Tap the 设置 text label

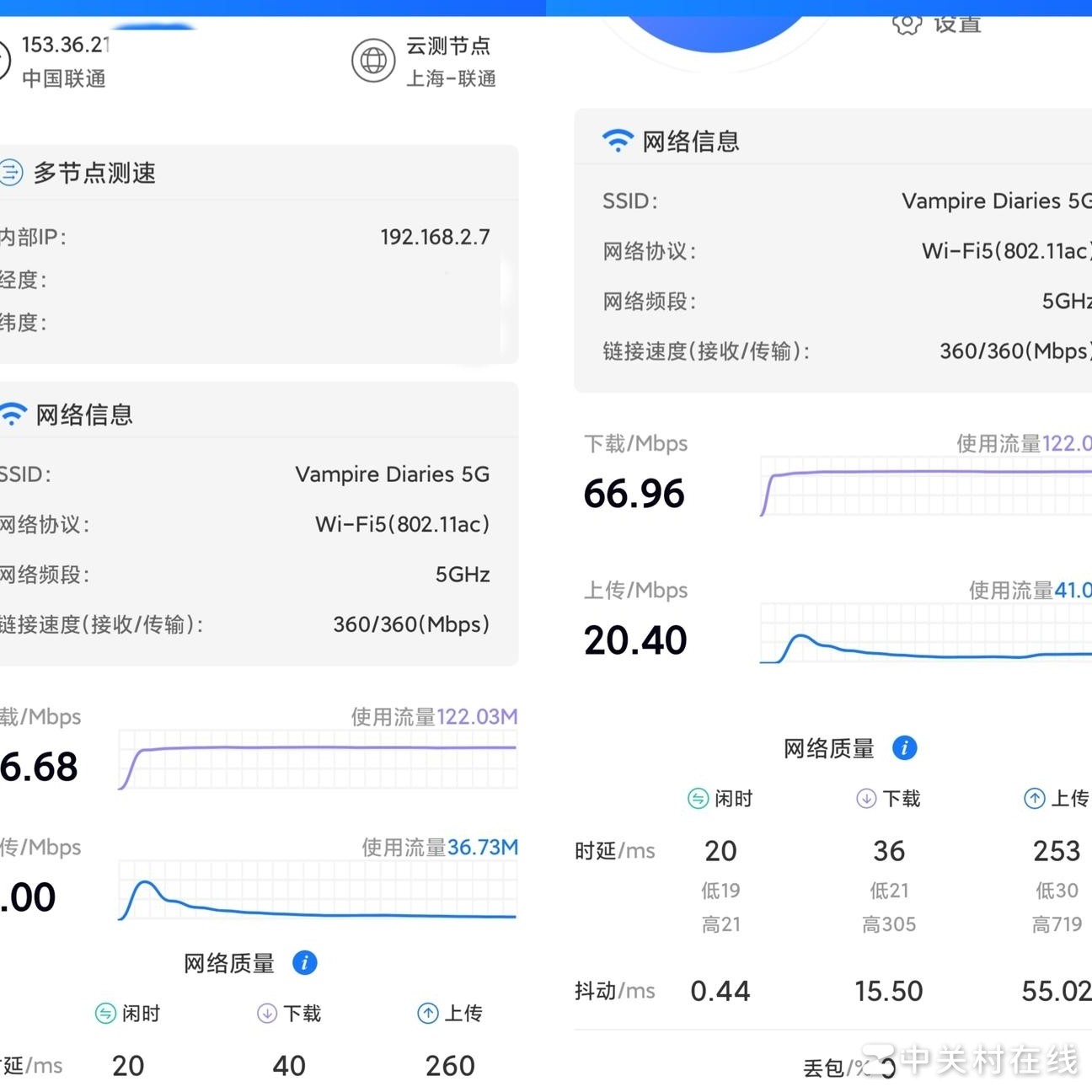point(957,24)
